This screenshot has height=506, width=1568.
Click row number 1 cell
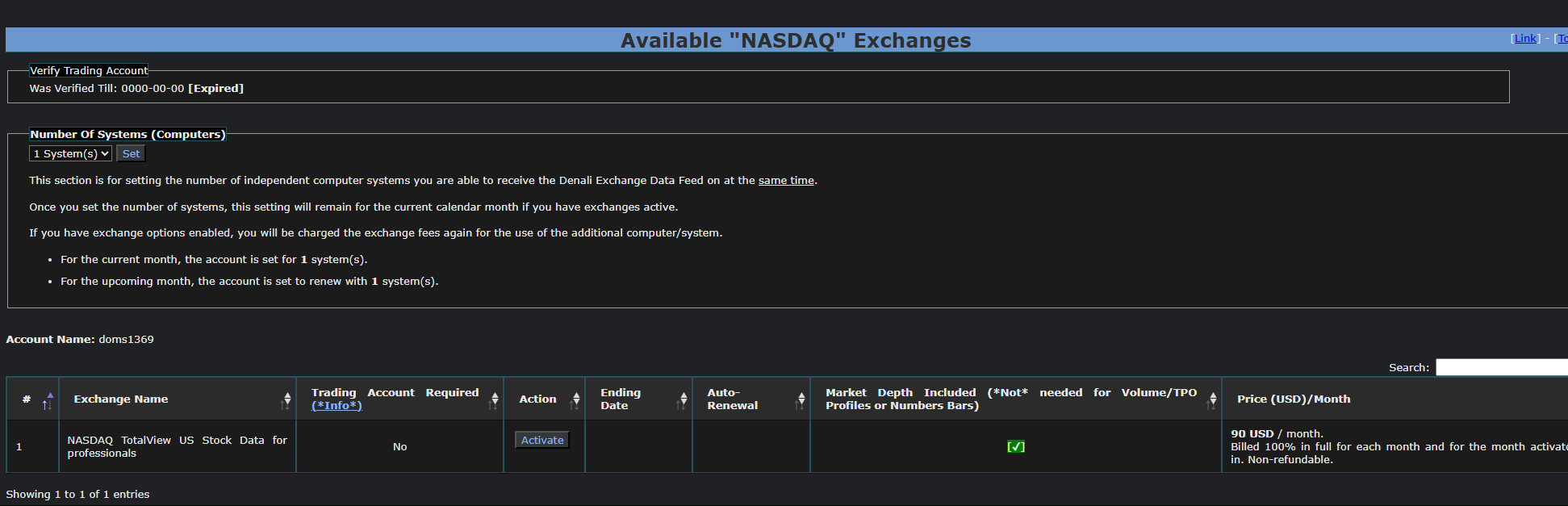[32, 446]
